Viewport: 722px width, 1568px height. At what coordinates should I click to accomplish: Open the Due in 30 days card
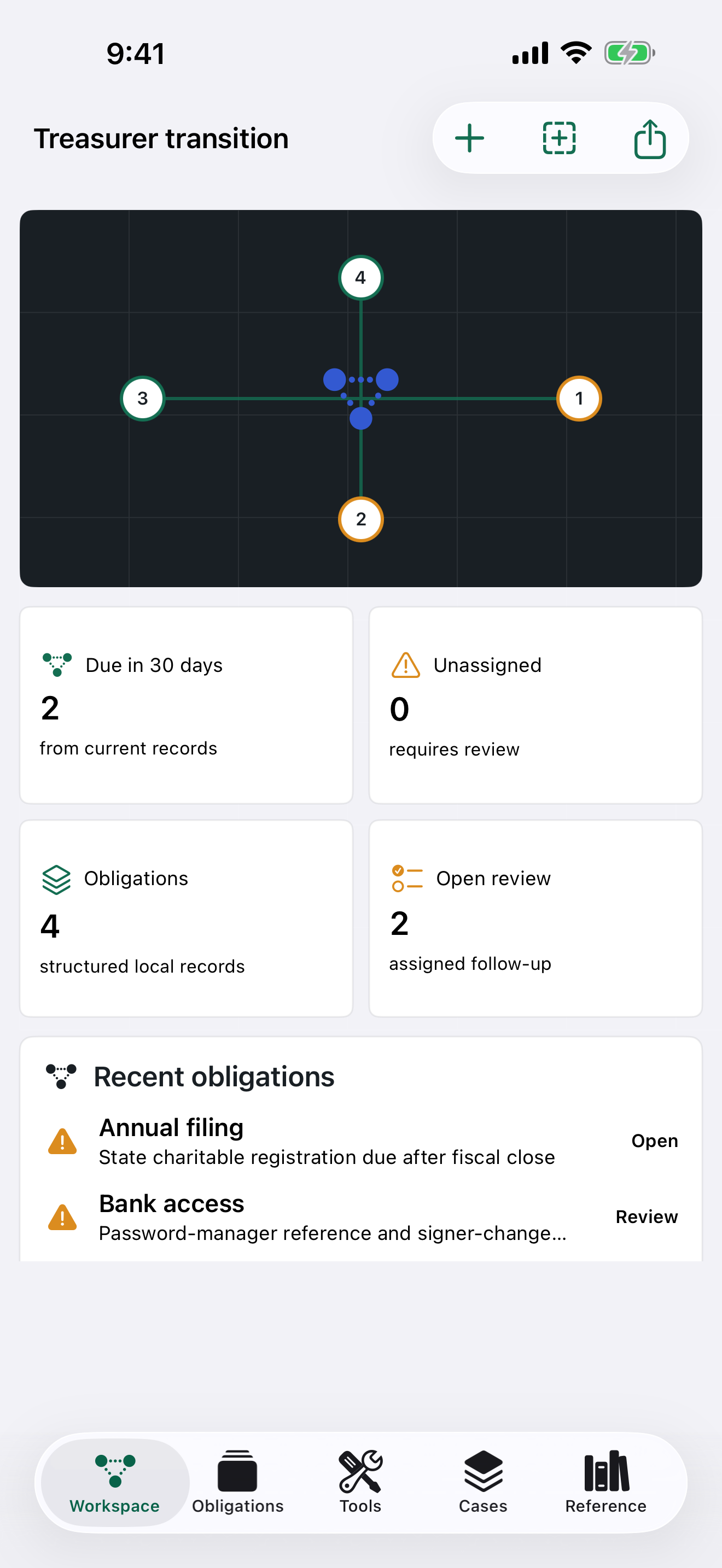(187, 705)
